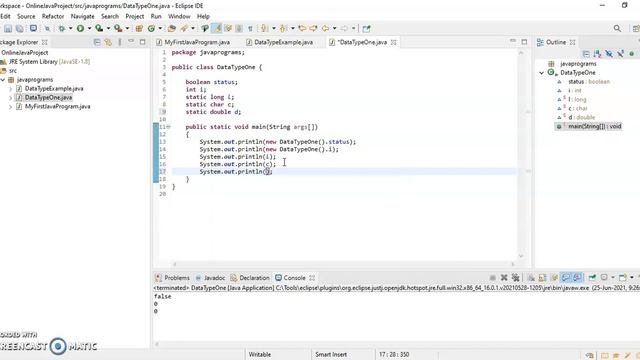Viewport: 640px width, 360px height.
Task: Toggle Block Selection Mode icon
Action: pyautogui.click(x=239, y=29)
